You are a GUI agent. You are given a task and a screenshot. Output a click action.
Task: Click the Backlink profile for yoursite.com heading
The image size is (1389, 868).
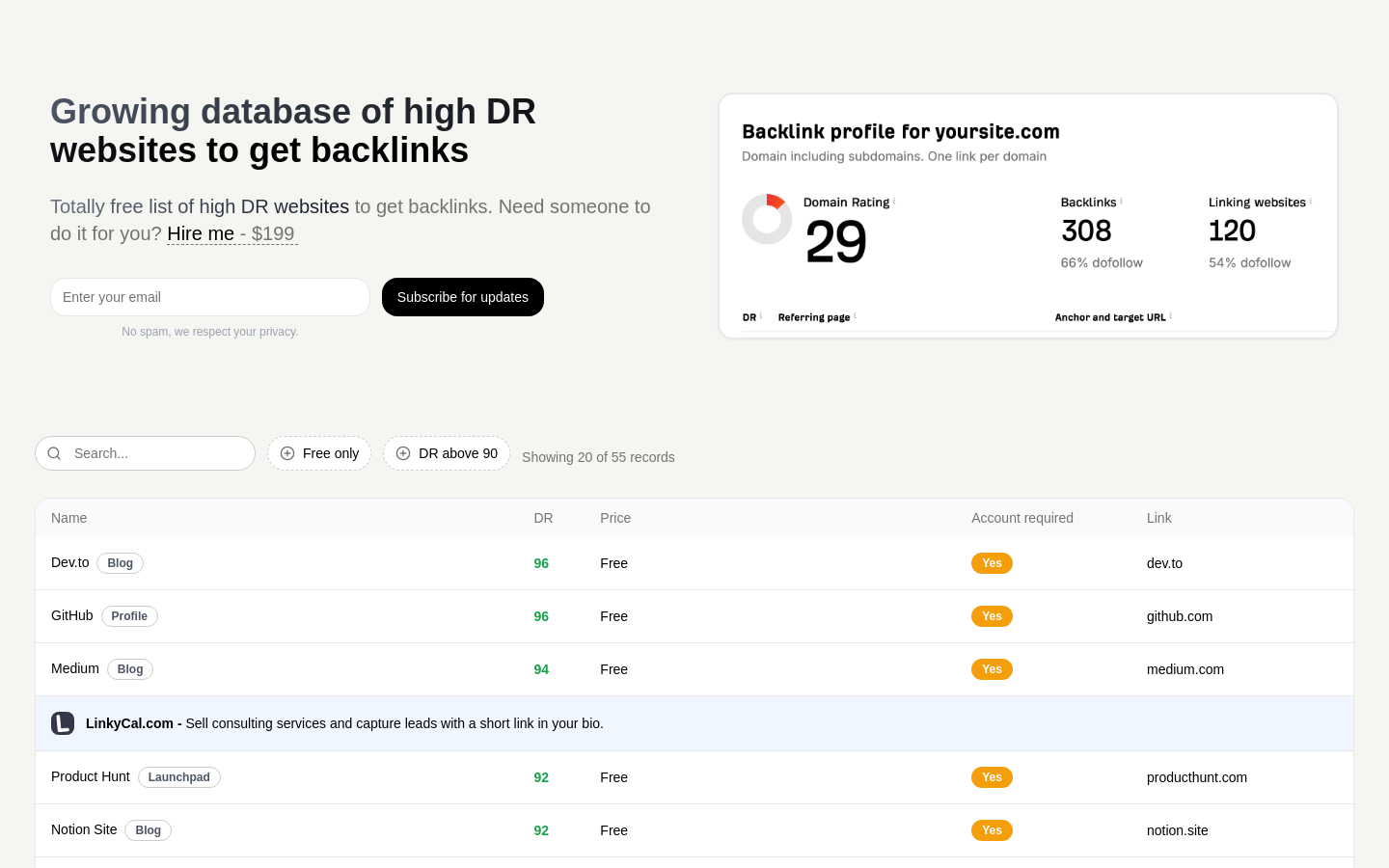click(x=901, y=132)
